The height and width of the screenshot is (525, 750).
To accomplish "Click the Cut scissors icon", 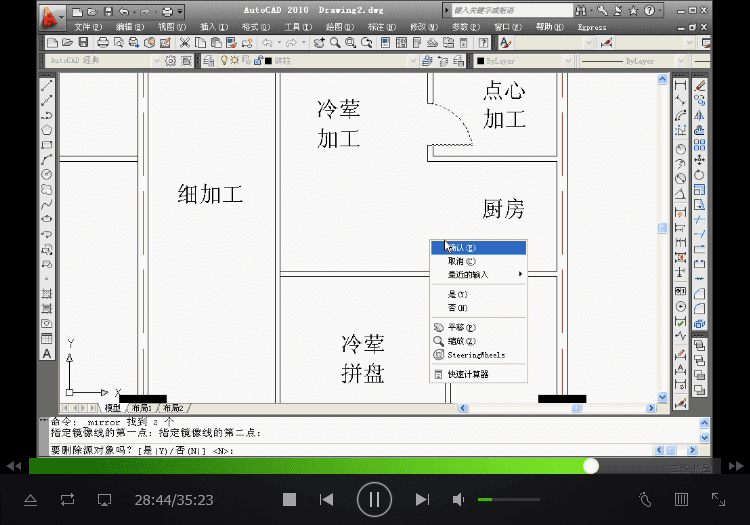I will pos(184,43).
